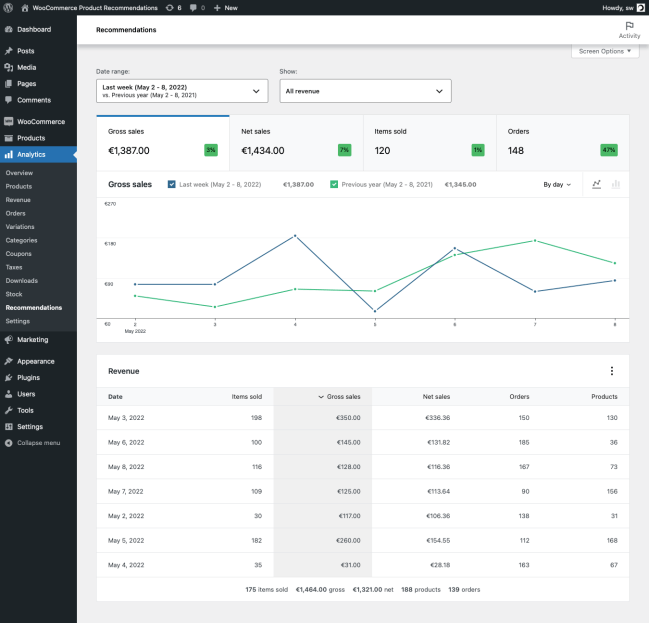Toggle Last week chart legend checkbox
Viewport: 649px width, 623px height.
[172, 184]
